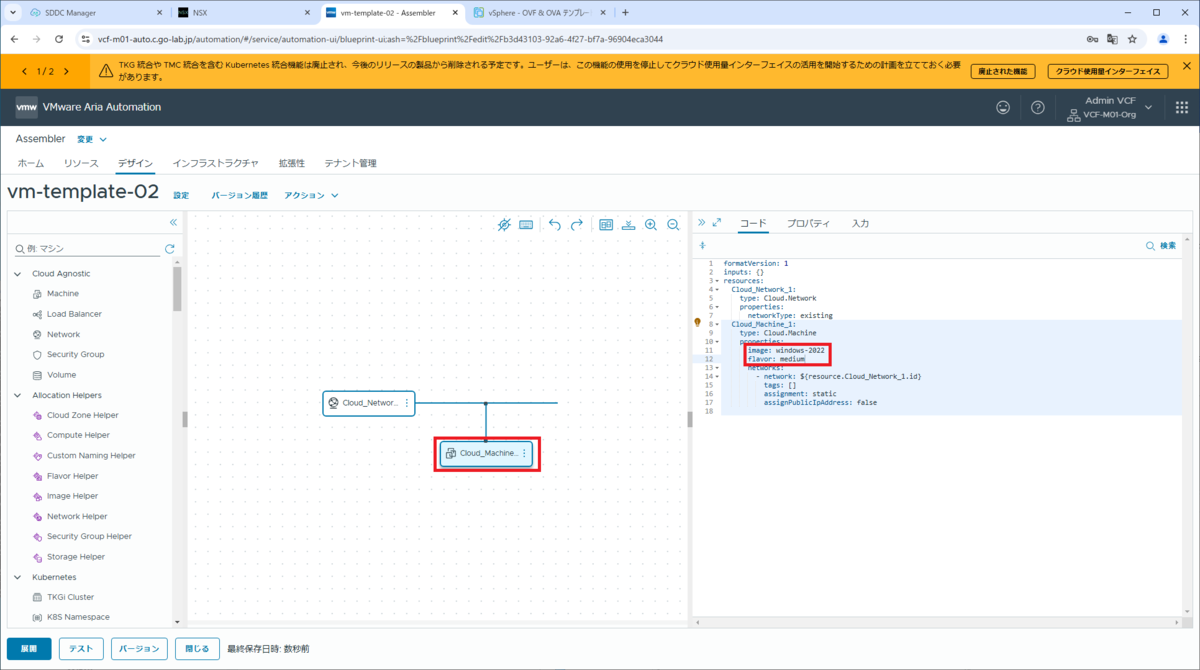1200x670 pixels.
Task: Fold the networks block at line 13
Action: 717,367
